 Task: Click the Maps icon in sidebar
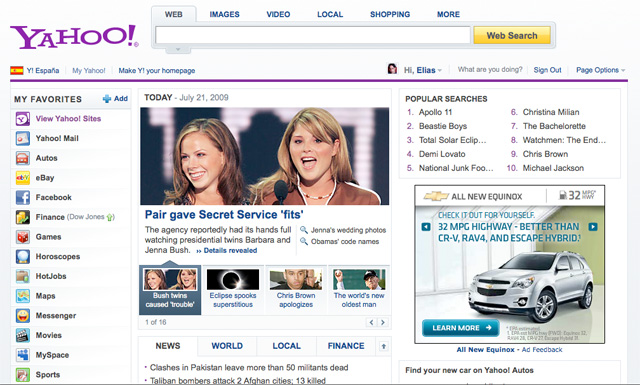point(22,296)
